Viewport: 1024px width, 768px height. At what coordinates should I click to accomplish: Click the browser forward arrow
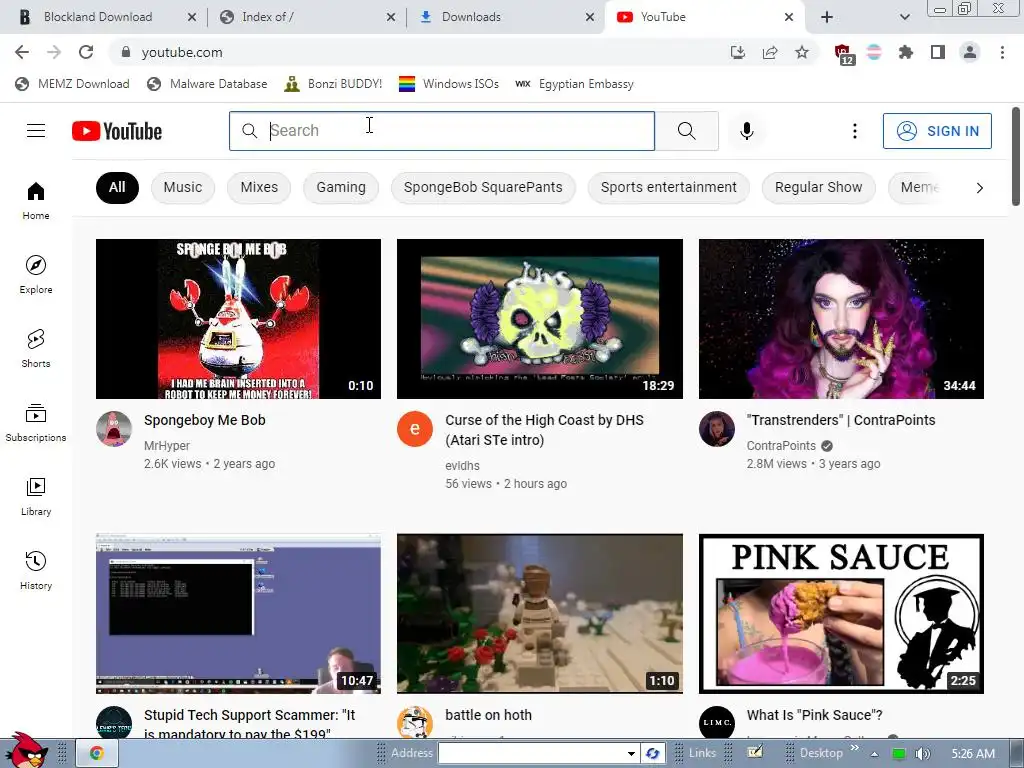coord(54,52)
